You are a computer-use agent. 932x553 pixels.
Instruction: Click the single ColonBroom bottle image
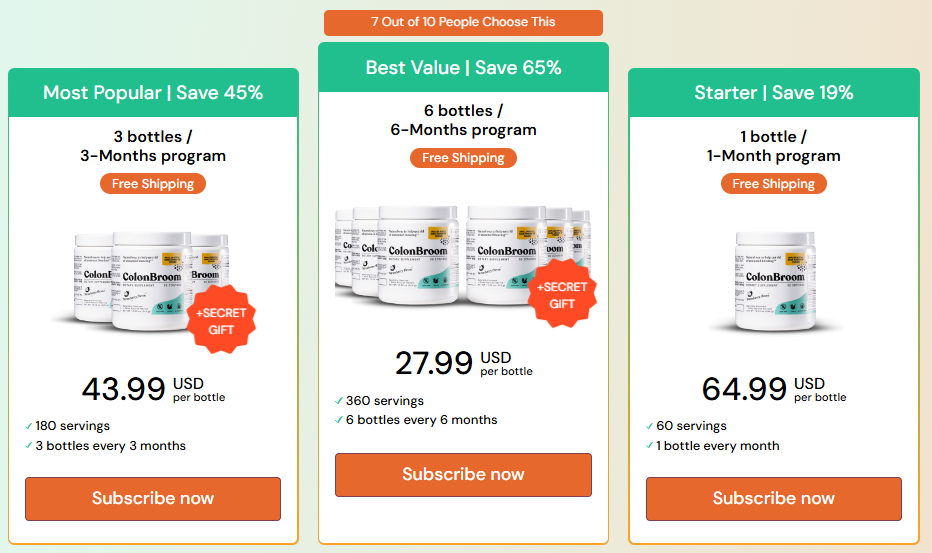pyautogui.click(x=774, y=281)
